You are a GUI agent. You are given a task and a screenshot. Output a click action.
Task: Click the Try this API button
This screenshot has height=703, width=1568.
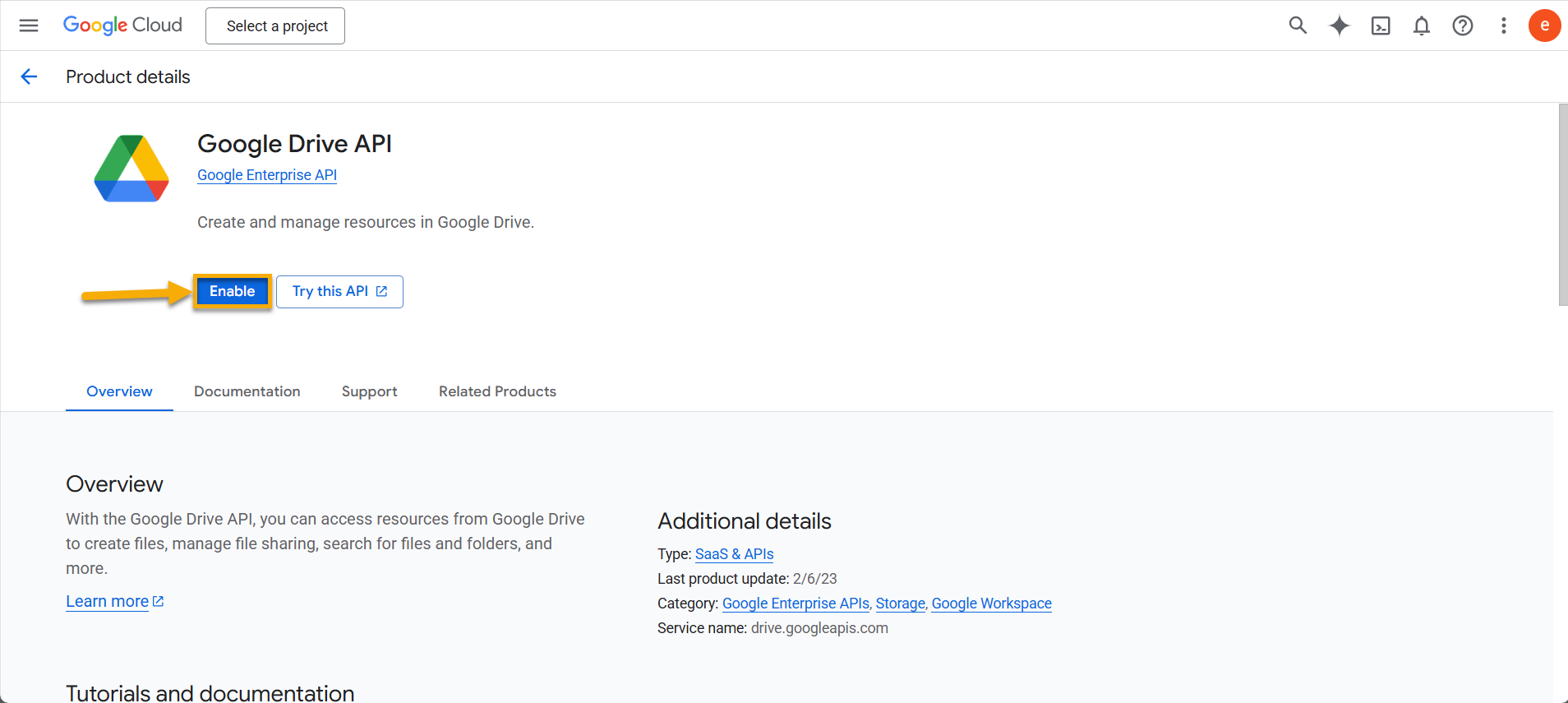[339, 292]
